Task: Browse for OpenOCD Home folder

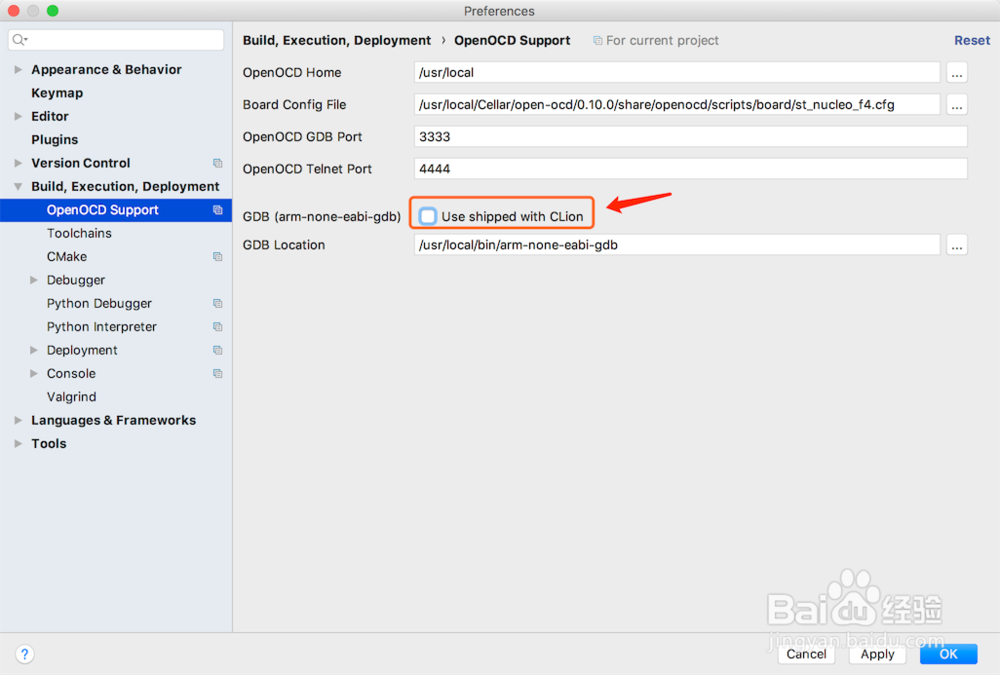Action: (x=957, y=73)
